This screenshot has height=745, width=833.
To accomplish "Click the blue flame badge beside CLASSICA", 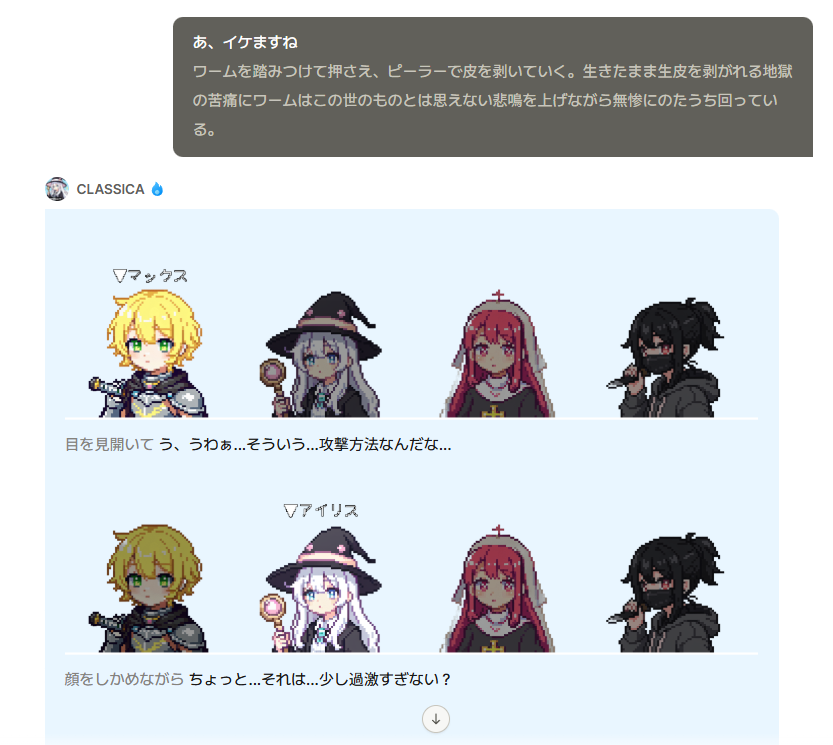I will coord(157,189).
